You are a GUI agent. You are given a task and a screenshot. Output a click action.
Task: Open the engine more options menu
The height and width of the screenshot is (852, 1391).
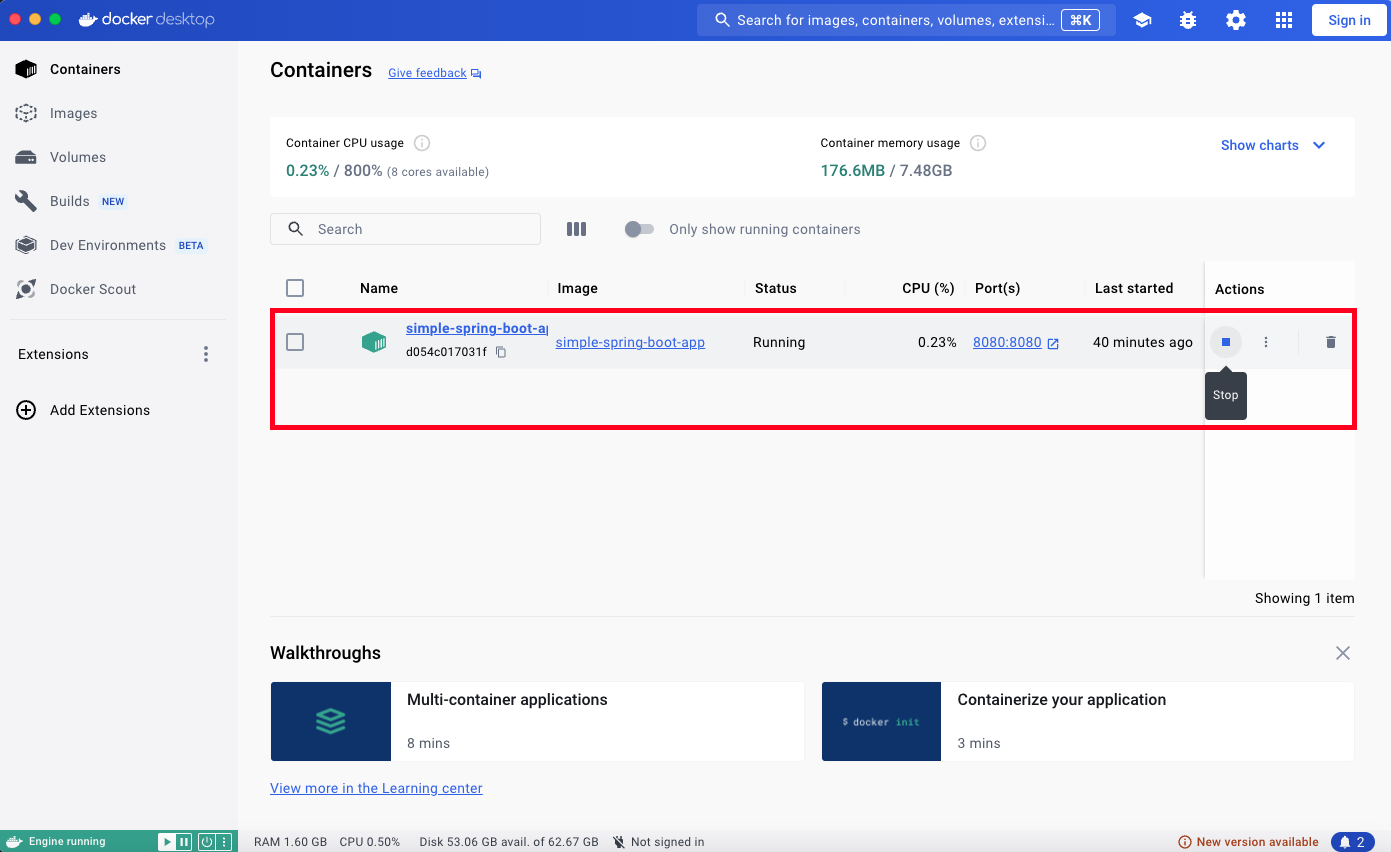point(224,842)
